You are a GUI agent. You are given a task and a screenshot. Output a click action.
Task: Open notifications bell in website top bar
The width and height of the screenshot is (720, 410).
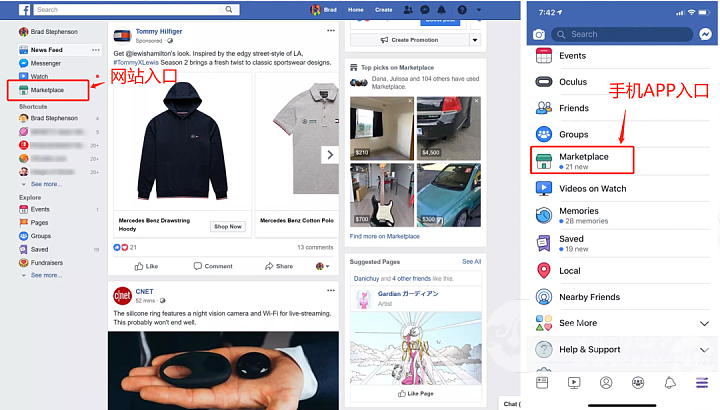441,10
